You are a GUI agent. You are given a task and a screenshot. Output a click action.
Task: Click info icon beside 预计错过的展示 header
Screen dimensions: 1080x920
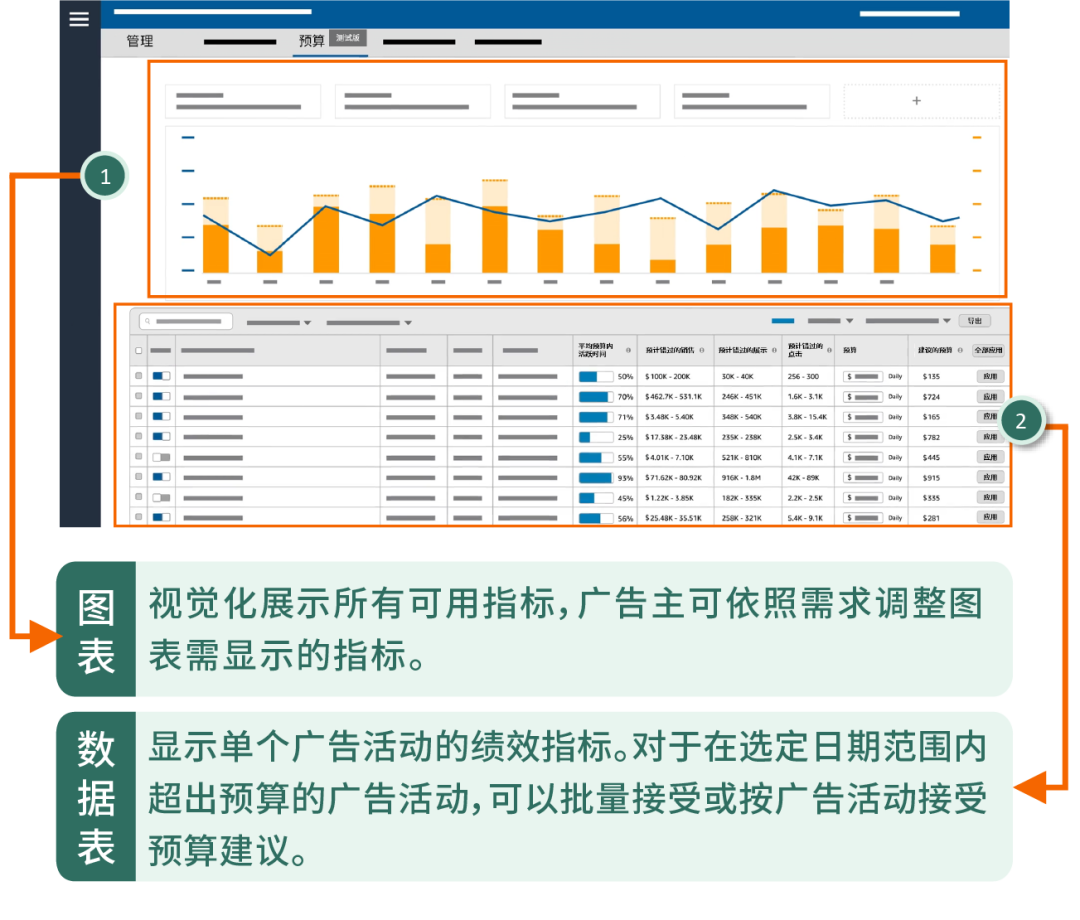(774, 351)
